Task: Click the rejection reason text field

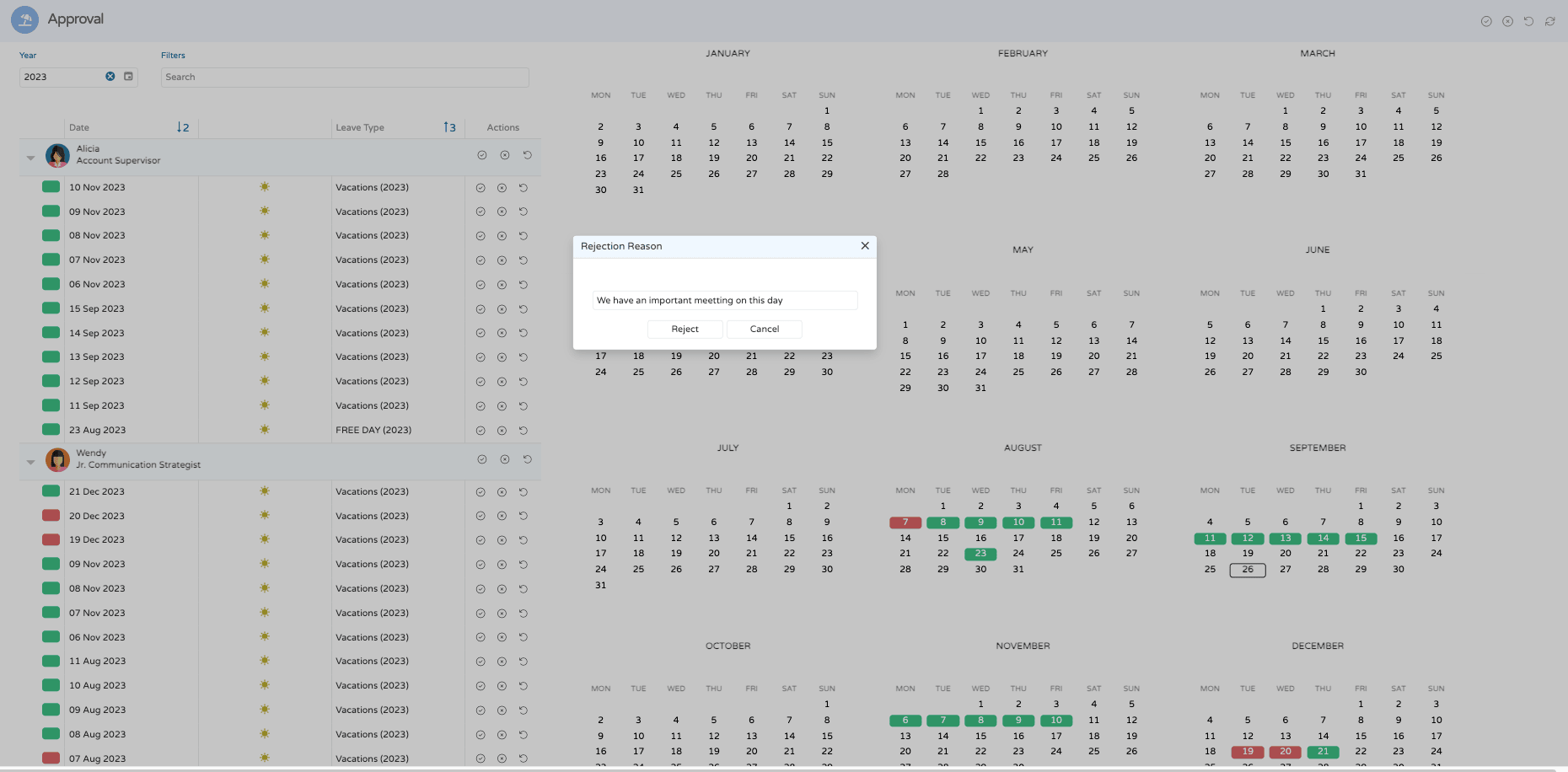Action: tap(724, 301)
